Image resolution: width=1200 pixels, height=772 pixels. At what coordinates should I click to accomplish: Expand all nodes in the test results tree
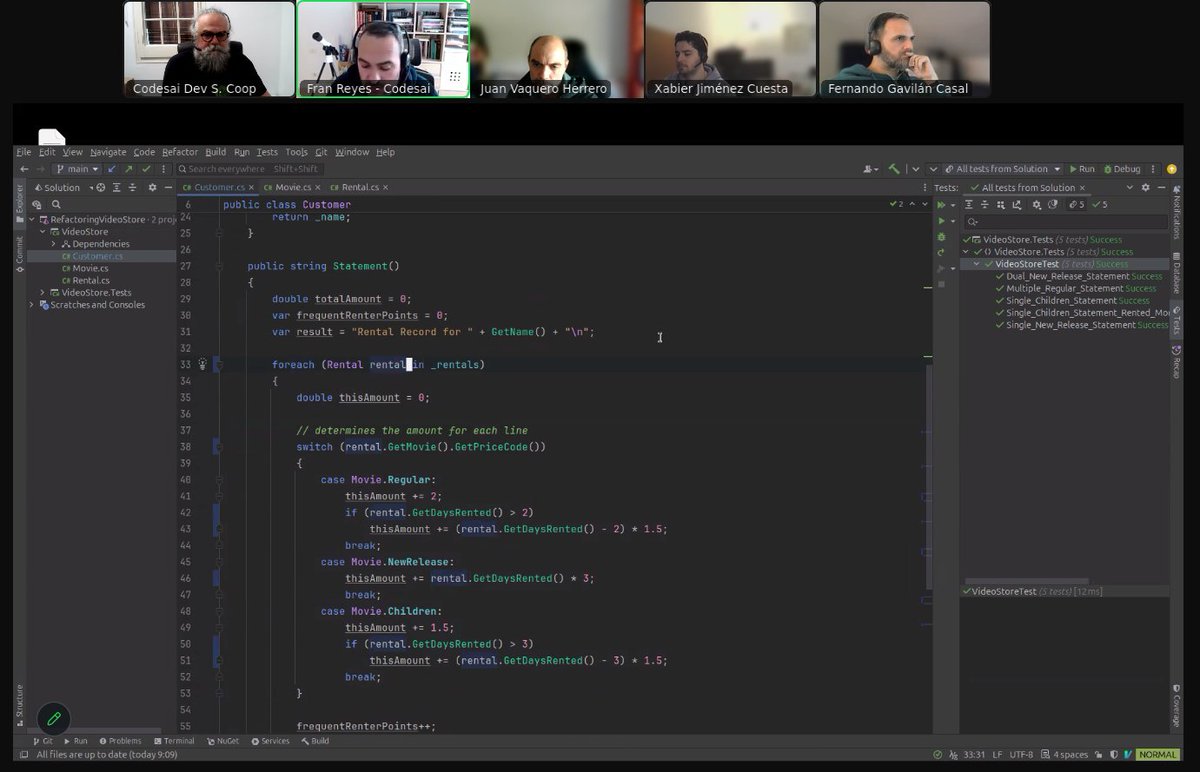[x=969, y=204]
